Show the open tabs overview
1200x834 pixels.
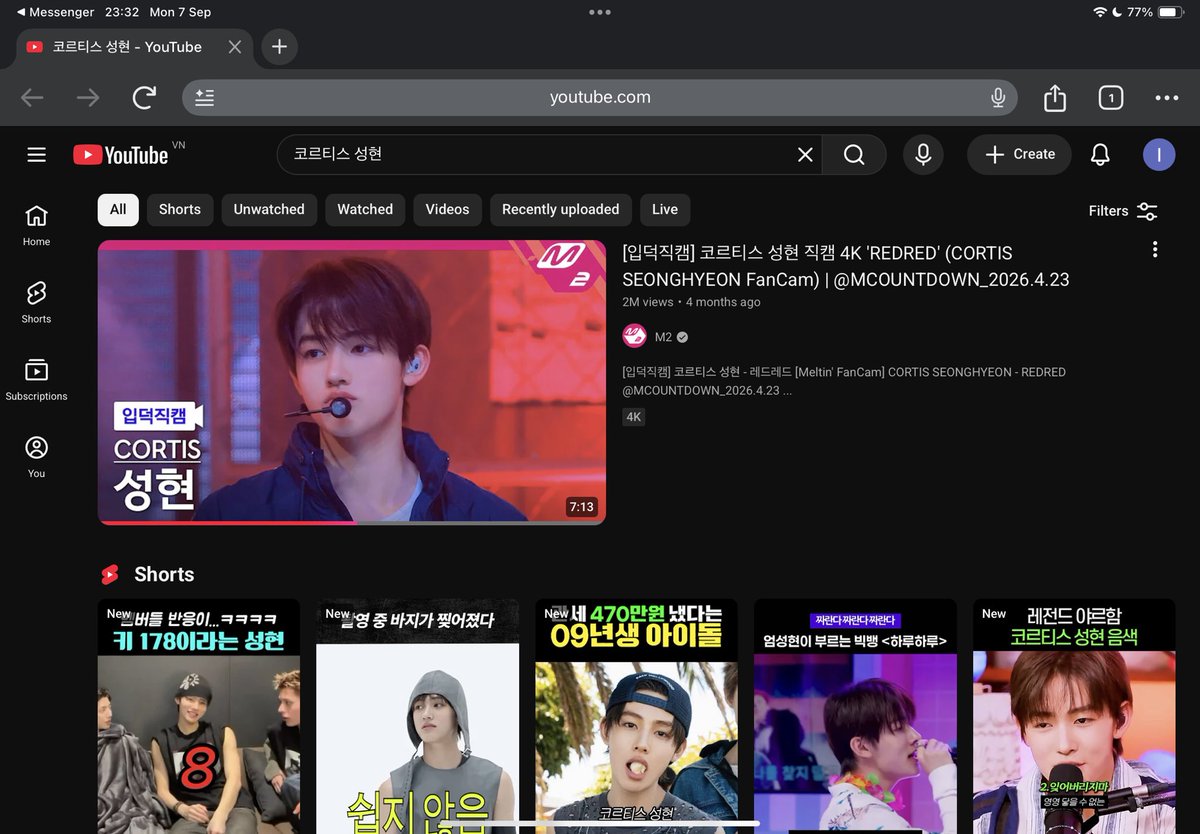[x=1110, y=97]
